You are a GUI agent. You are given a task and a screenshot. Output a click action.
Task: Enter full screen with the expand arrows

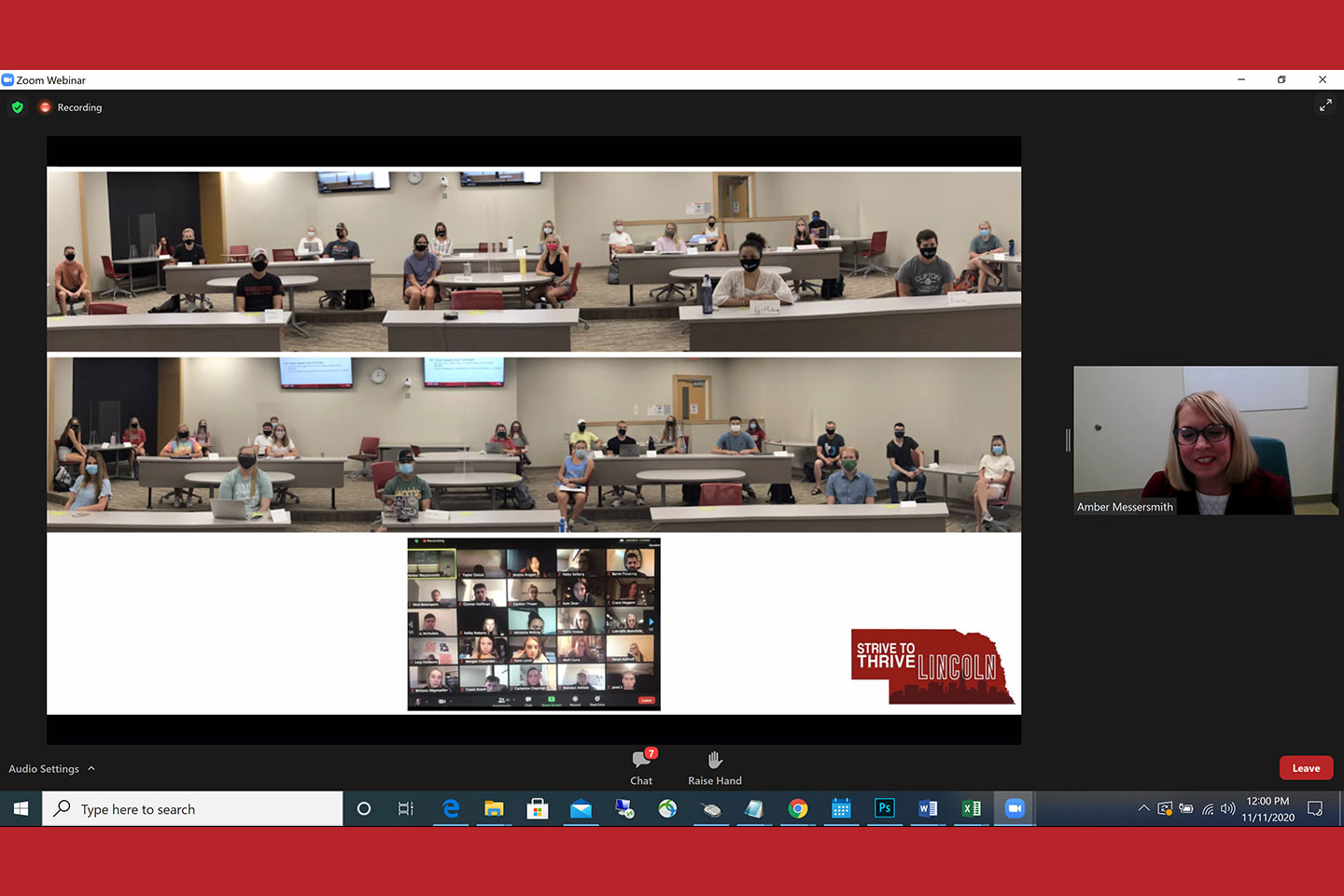1324,105
